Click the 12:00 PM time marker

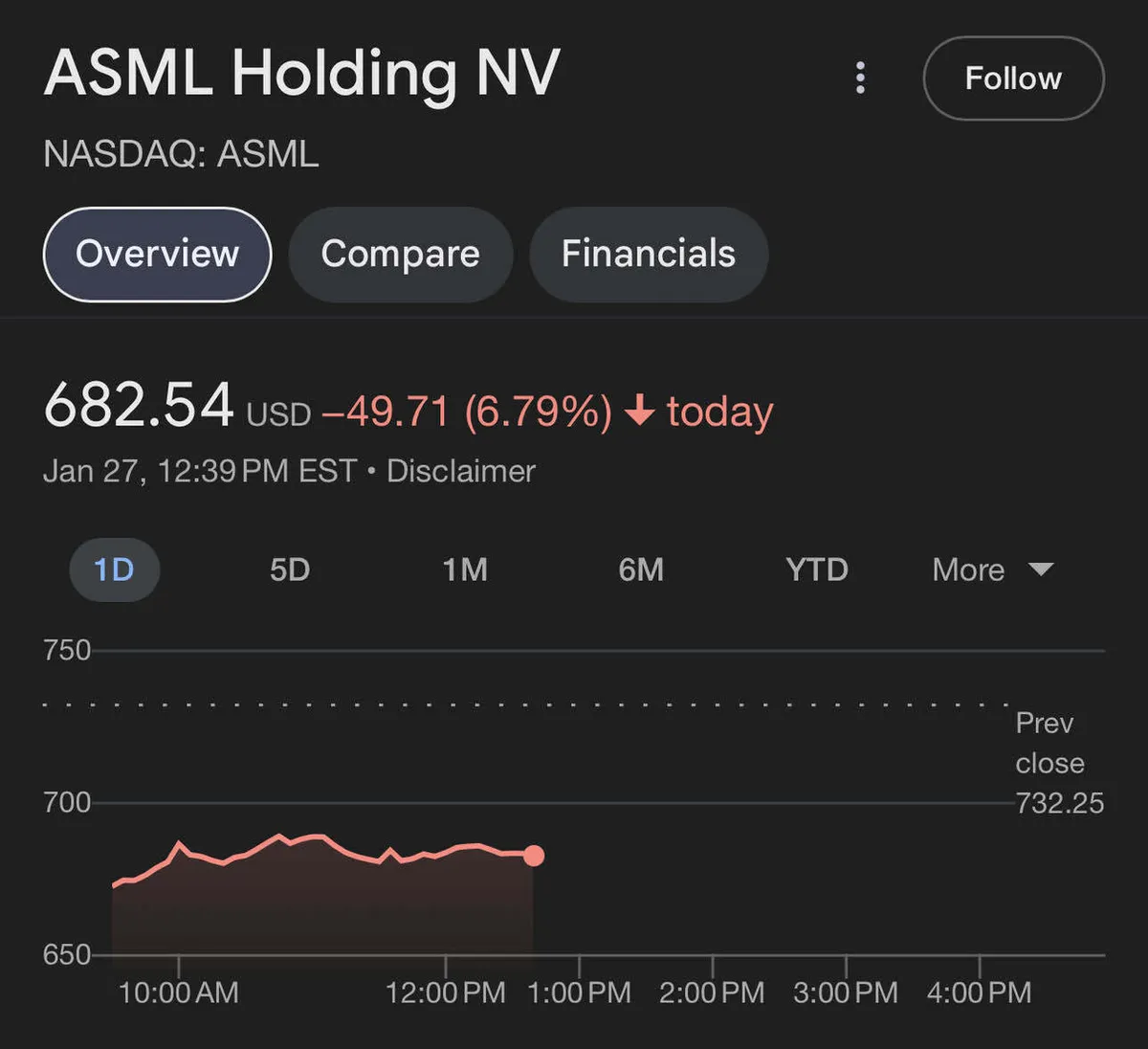[x=445, y=993]
